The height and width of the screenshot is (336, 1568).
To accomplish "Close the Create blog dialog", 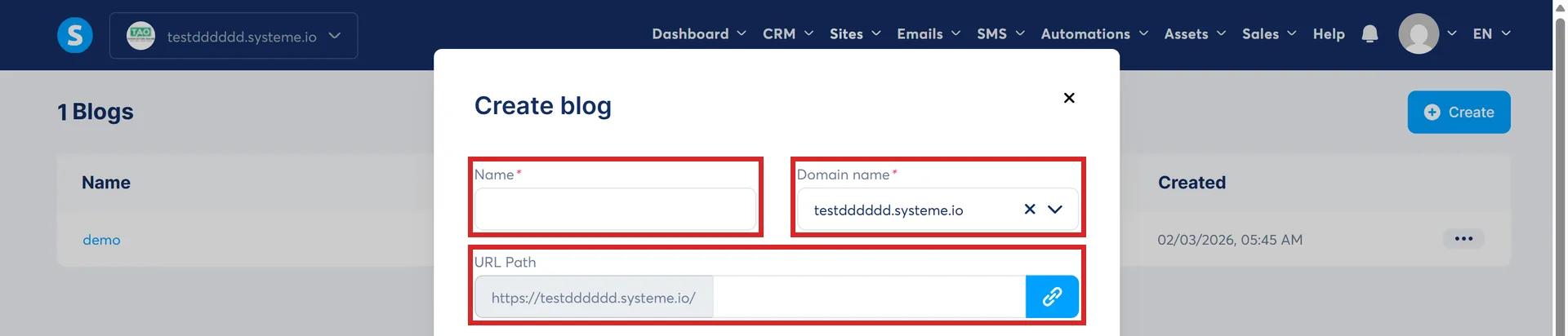I will 1069,98.
